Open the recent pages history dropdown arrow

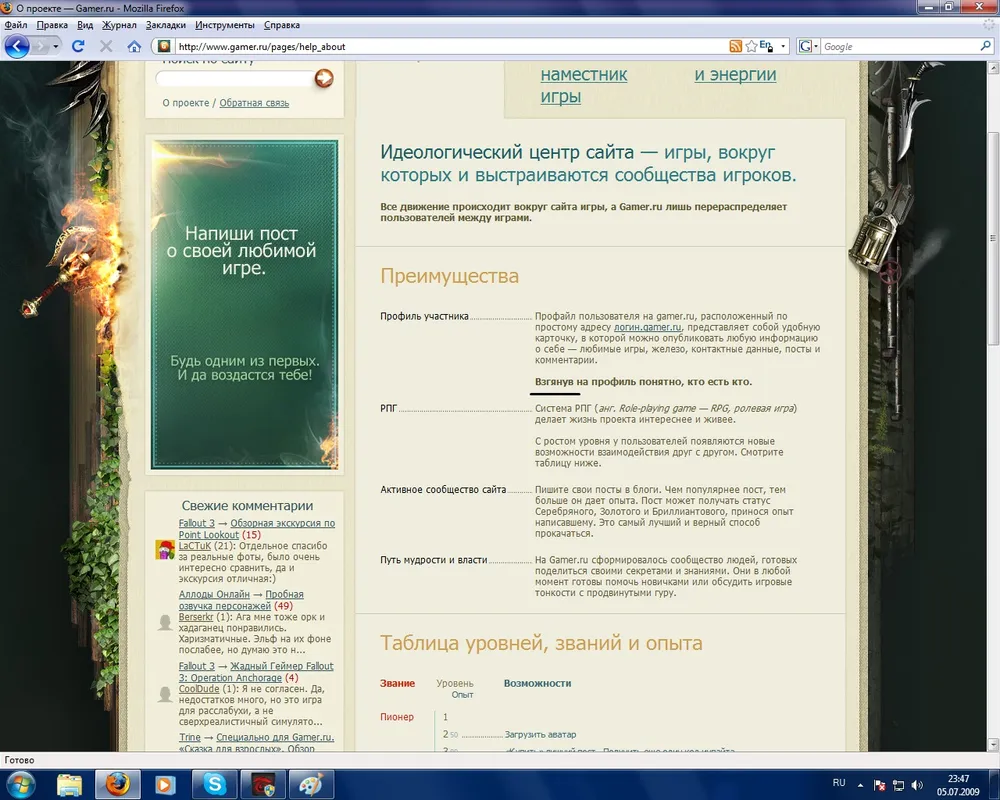click(x=56, y=46)
